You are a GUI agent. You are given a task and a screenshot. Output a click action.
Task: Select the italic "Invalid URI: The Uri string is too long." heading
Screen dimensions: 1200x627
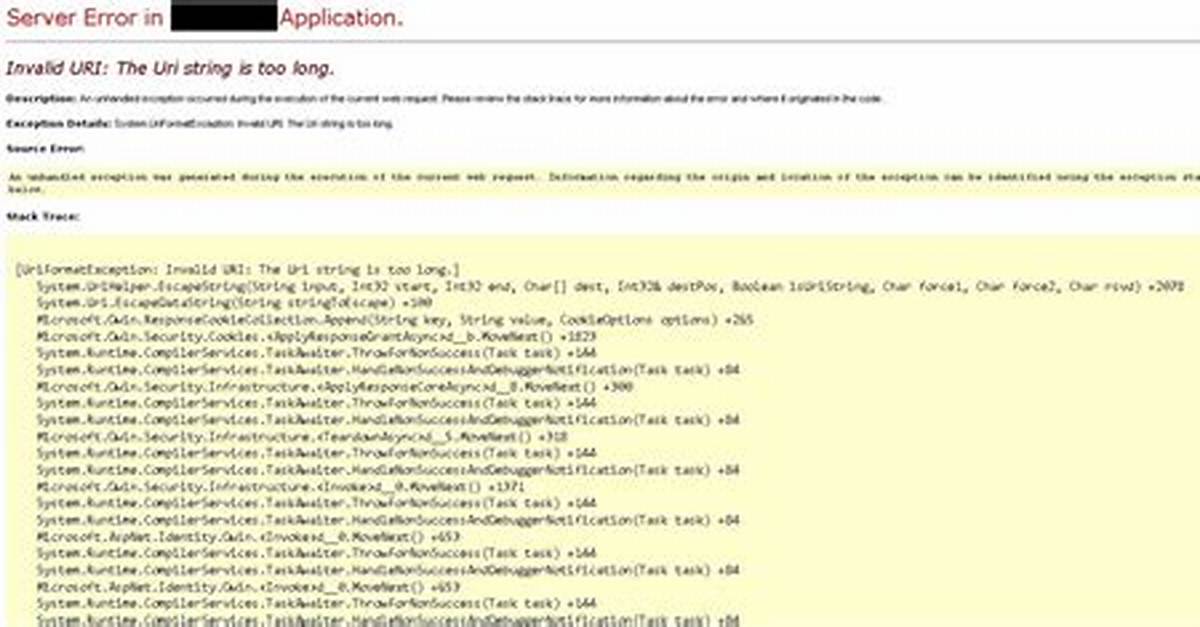tap(170, 69)
